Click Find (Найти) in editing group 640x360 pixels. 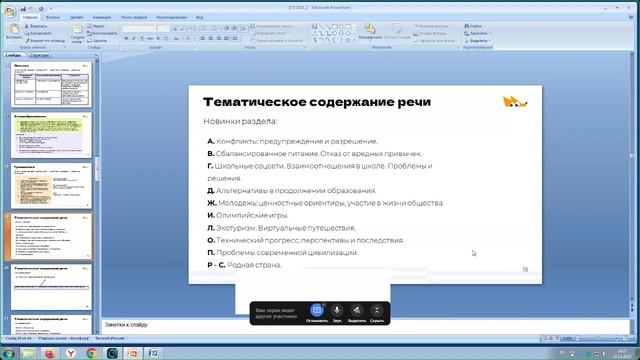tap(473, 26)
